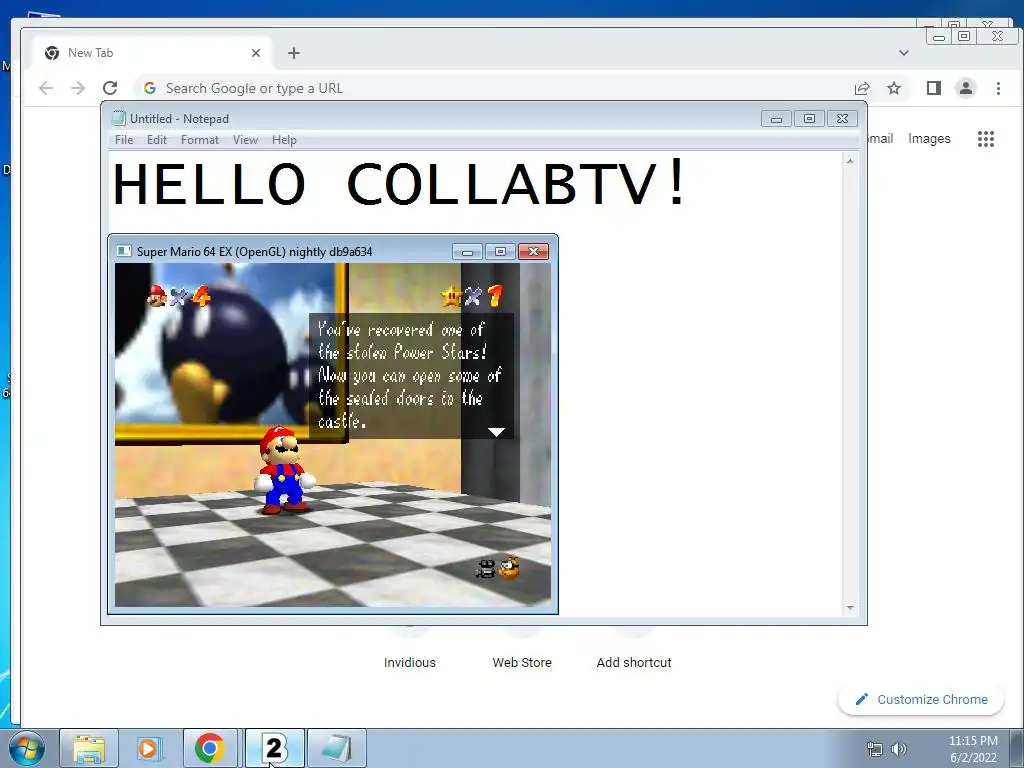
Task: Go forward in Chrome
Action: click(78, 88)
